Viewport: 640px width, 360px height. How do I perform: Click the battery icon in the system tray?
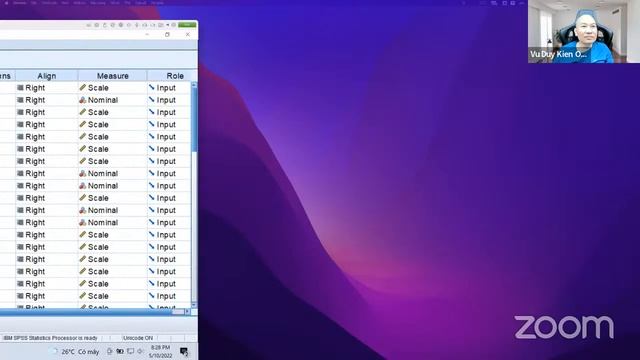(x=120, y=351)
